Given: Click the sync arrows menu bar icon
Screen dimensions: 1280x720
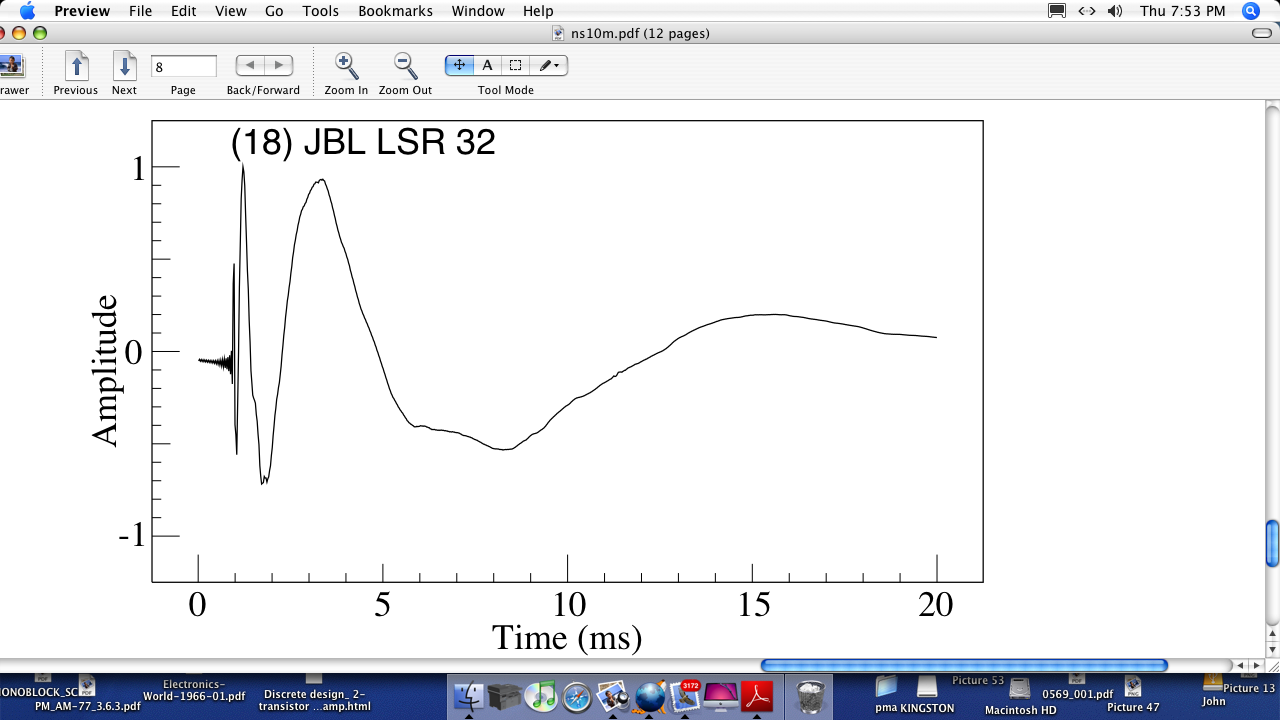Looking at the screenshot, I should click(1087, 11).
